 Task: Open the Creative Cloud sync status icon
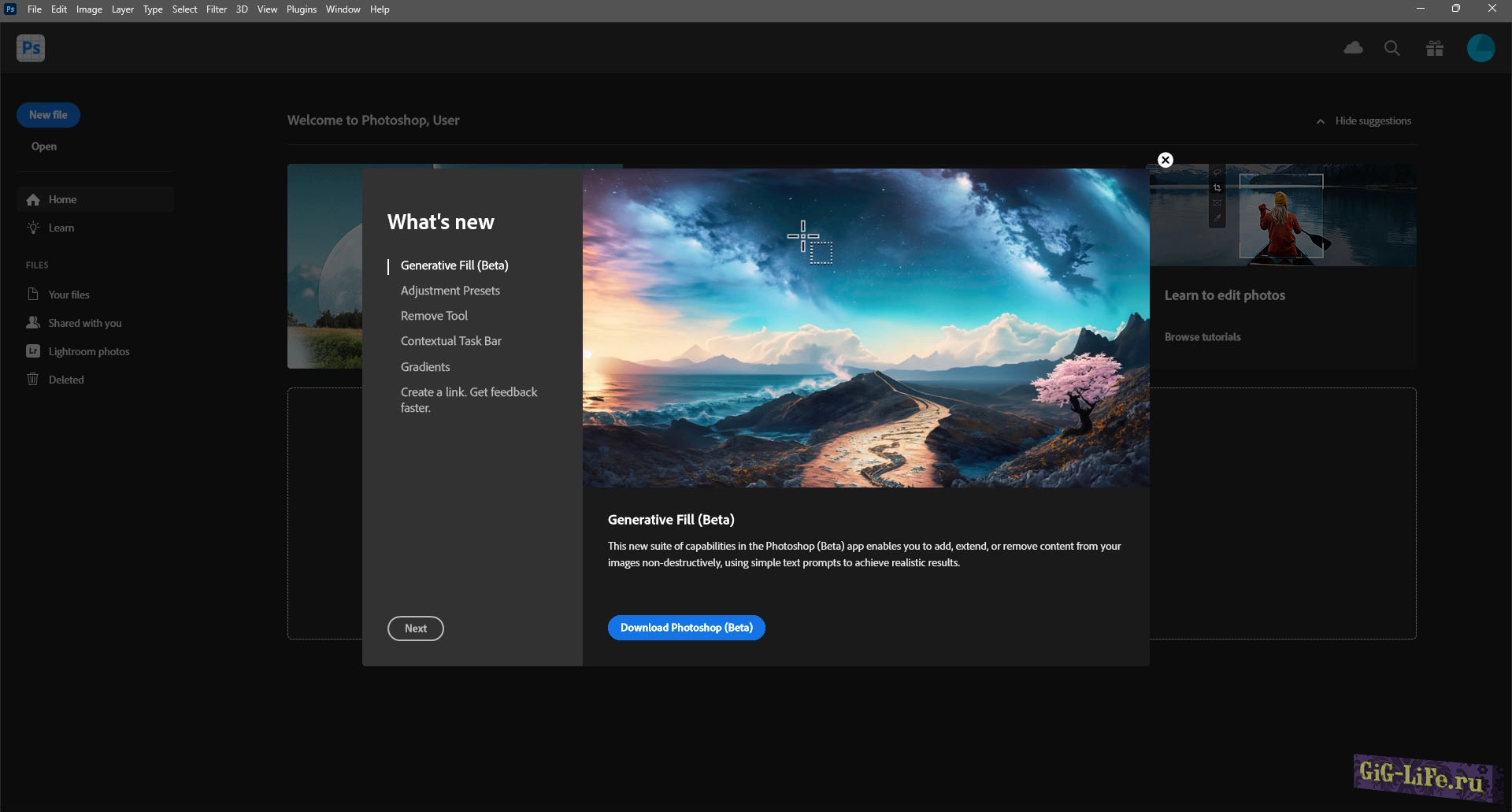pos(1353,48)
